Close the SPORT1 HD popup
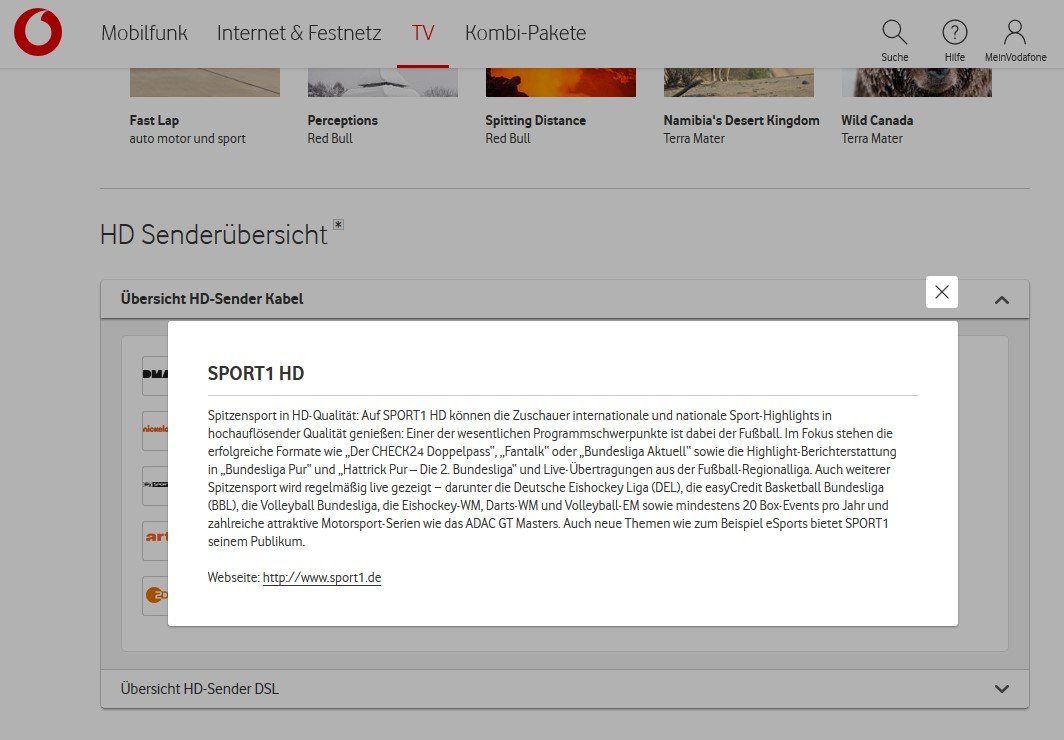This screenshot has height=740, width=1064. (x=942, y=292)
